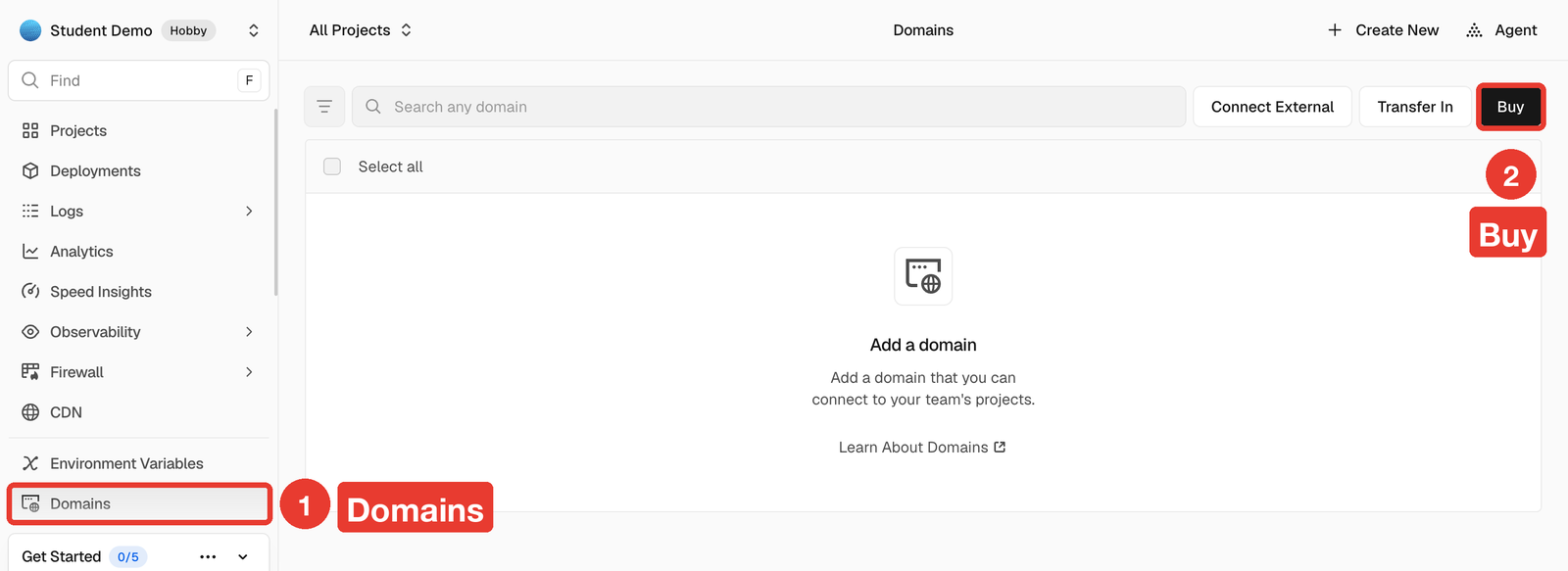Click the Firewall brick icon
This screenshot has width=1568, height=571.
pyautogui.click(x=30, y=372)
